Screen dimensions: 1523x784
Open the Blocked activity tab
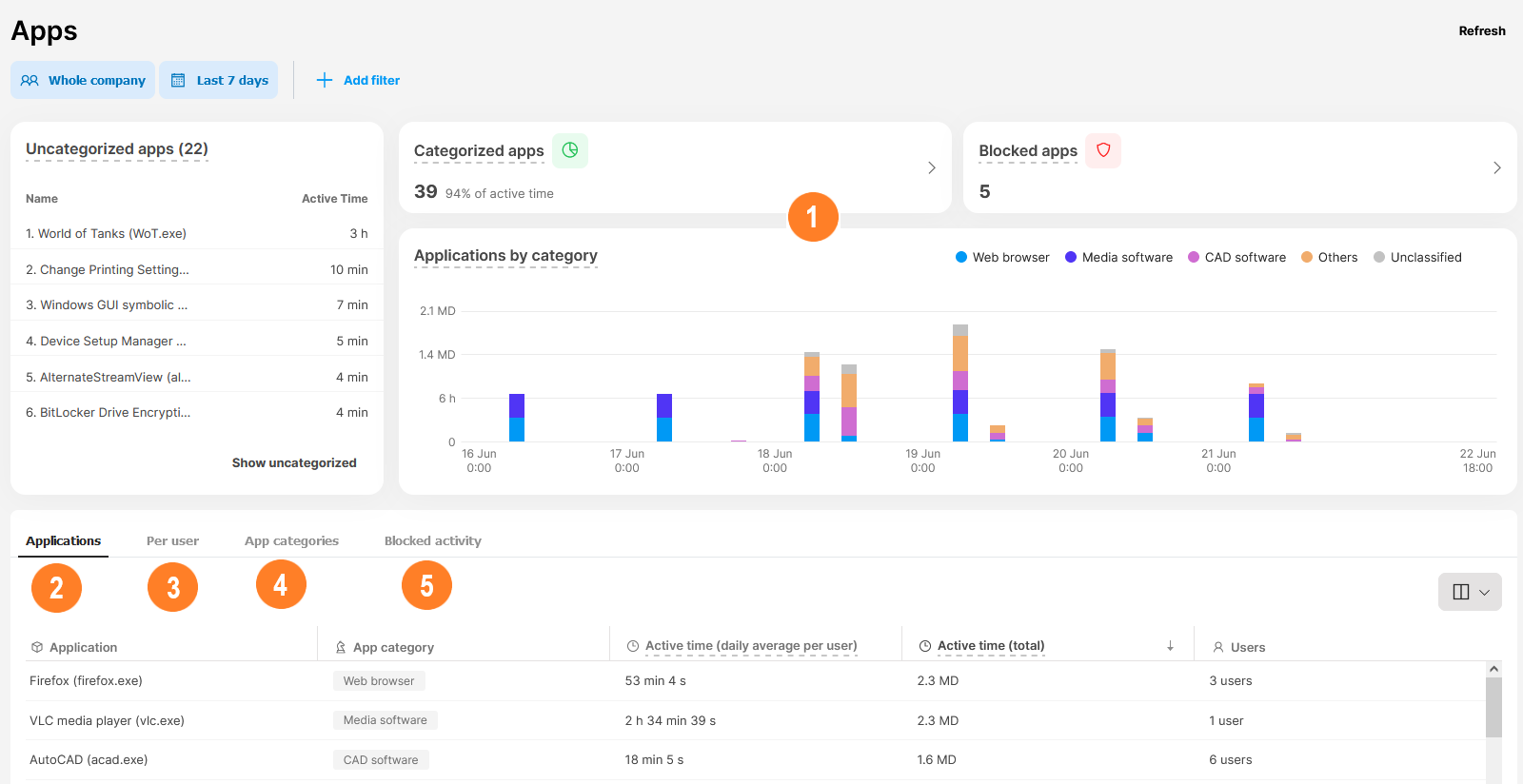click(x=432, y=540)
